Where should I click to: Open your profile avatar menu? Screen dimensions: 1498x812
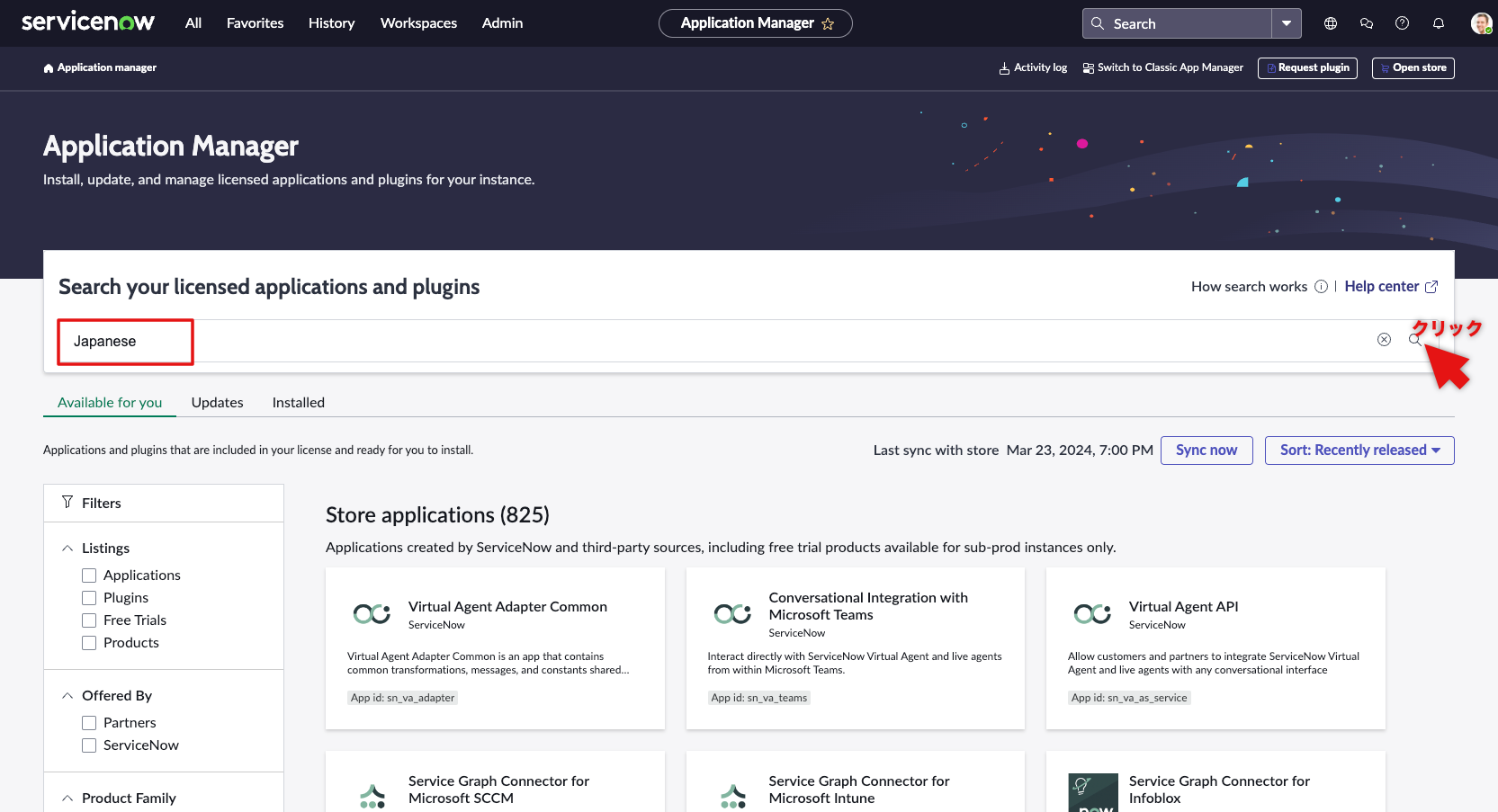pyautogui.click(x=1479, y=22)
